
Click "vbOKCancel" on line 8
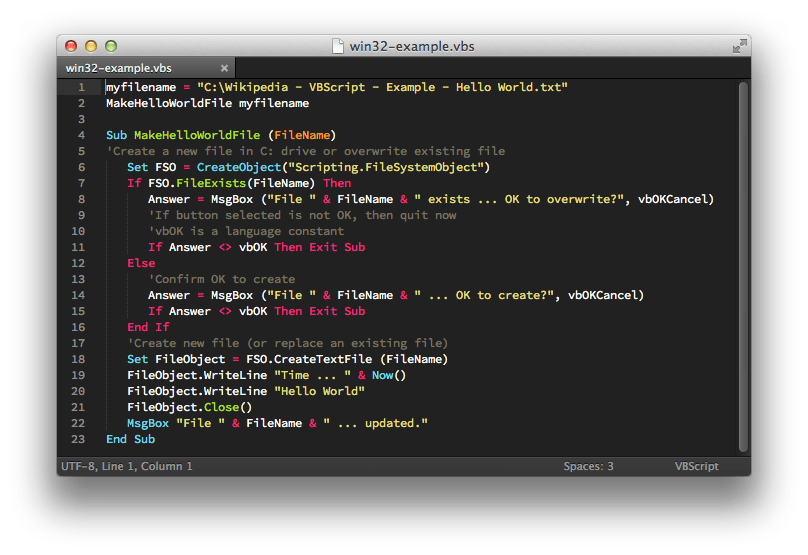(x=672, y=199)
